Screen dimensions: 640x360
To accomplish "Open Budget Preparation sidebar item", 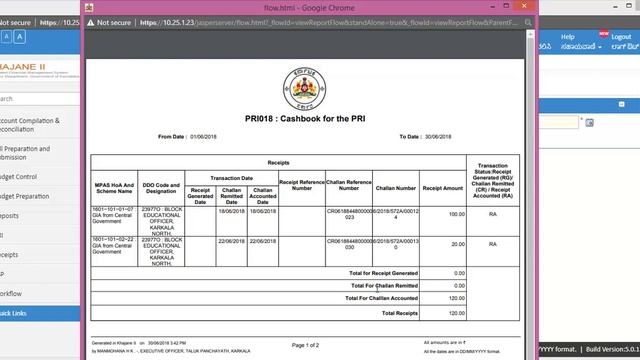I will 24,196.
